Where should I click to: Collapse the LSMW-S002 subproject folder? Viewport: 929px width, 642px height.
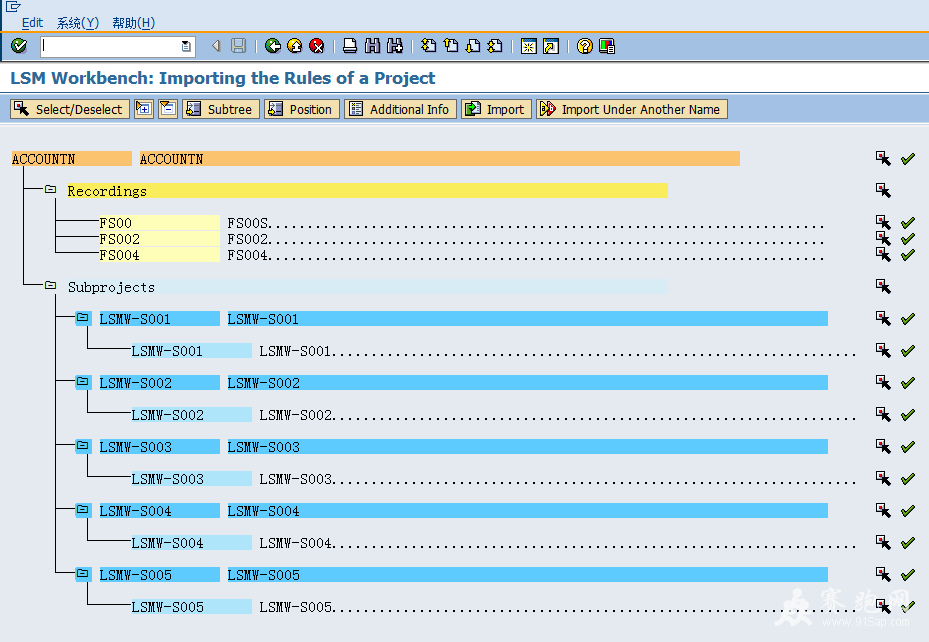82,381
